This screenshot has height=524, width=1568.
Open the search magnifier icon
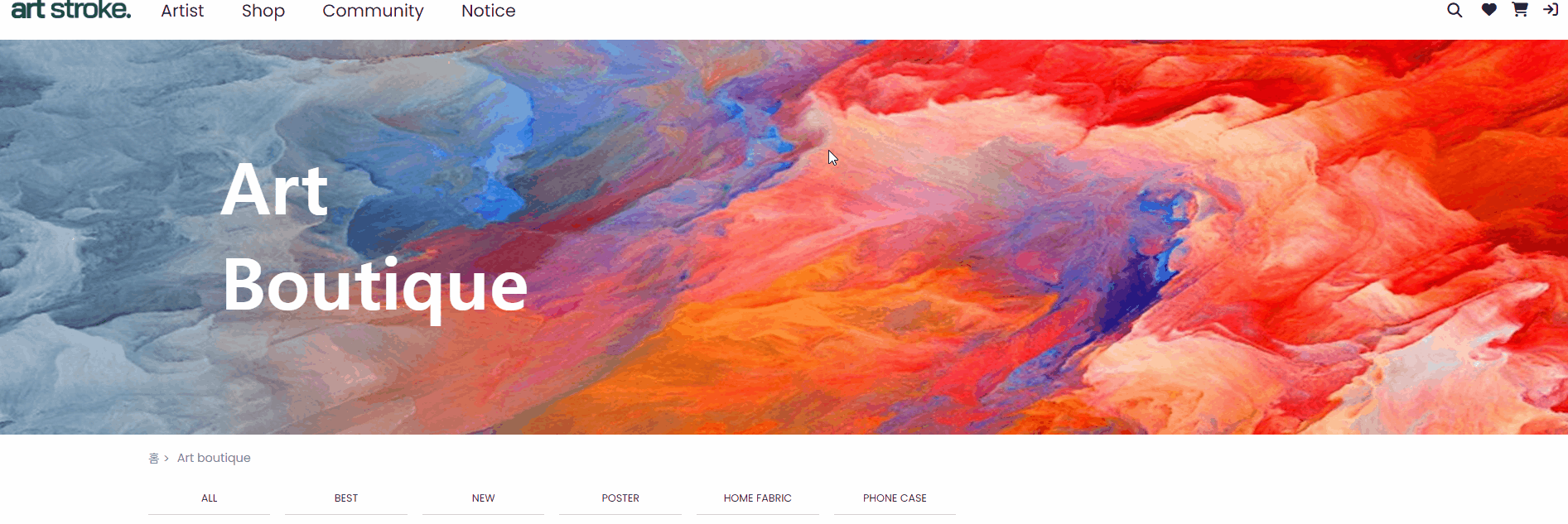pyautogui.click(x=1455, y=10)
